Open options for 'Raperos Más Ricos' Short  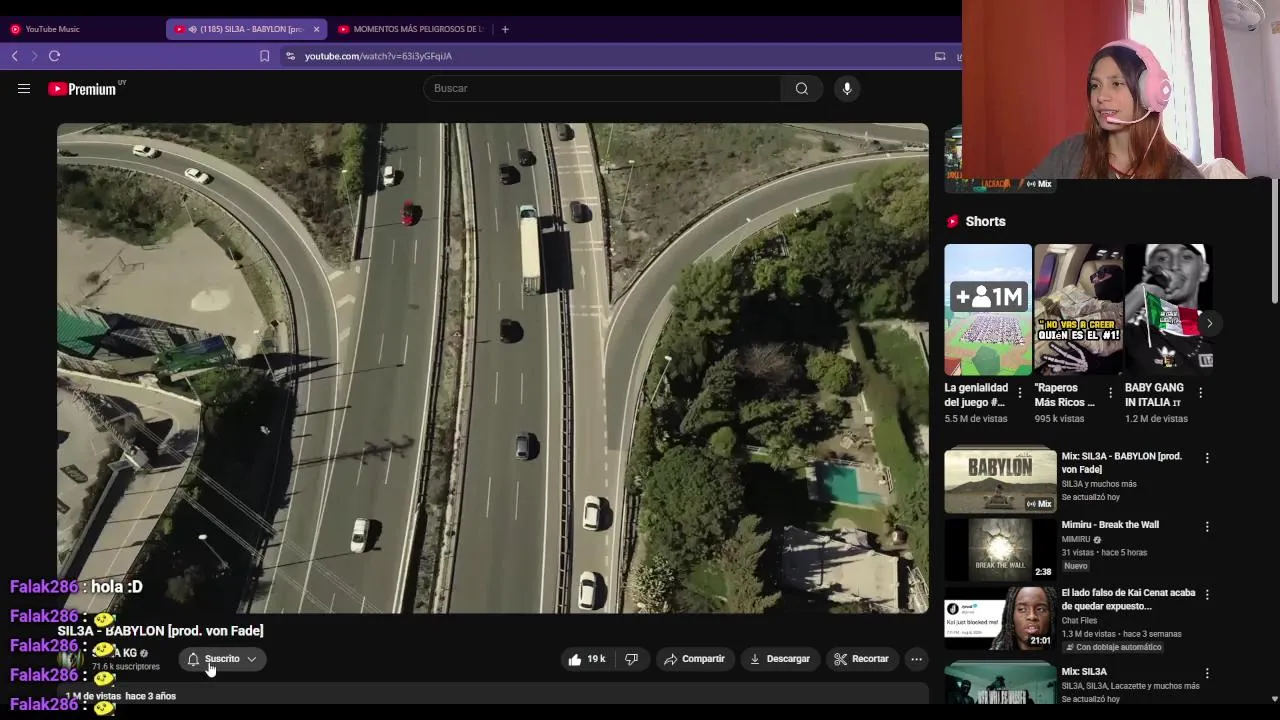1110,393
